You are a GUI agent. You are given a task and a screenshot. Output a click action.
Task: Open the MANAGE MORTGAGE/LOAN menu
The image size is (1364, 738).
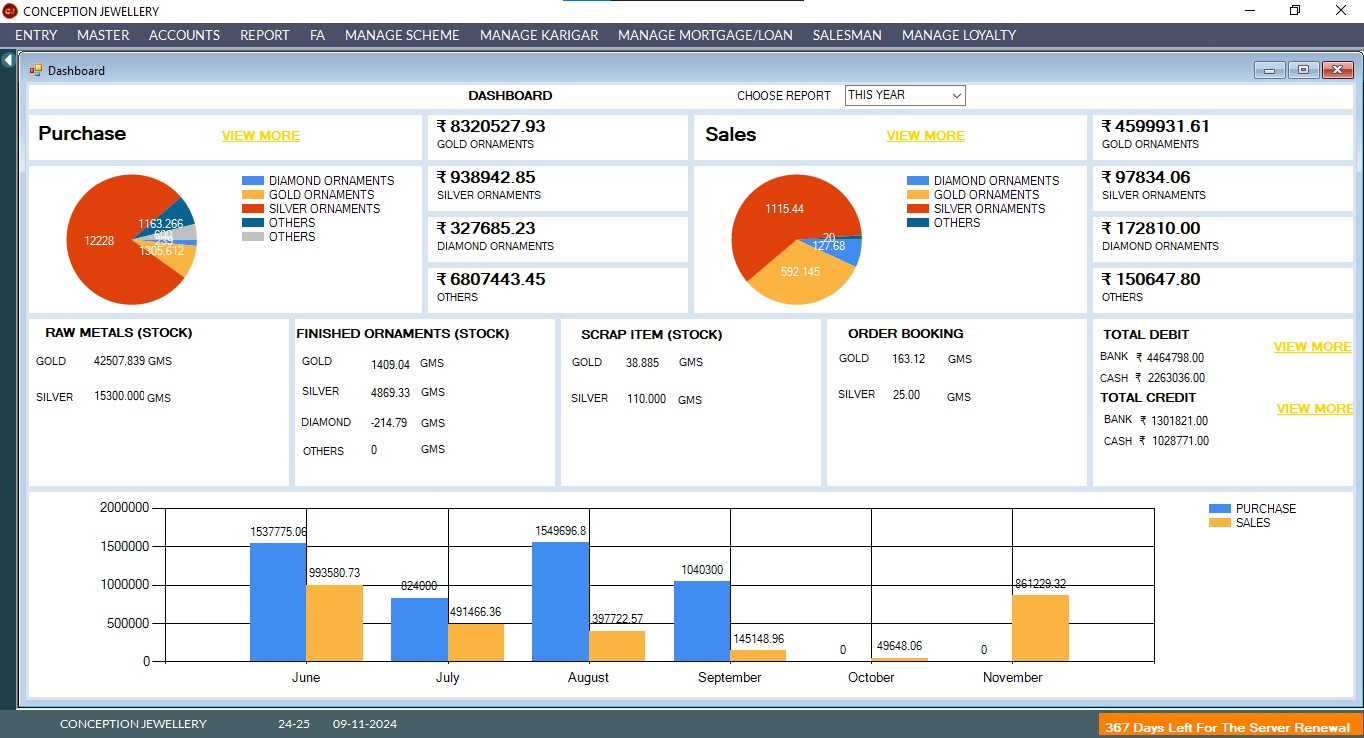[705, 35]
